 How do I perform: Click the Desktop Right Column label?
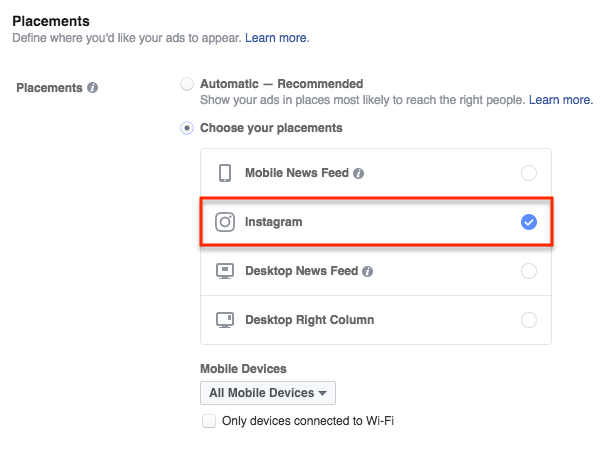point(310,320)
